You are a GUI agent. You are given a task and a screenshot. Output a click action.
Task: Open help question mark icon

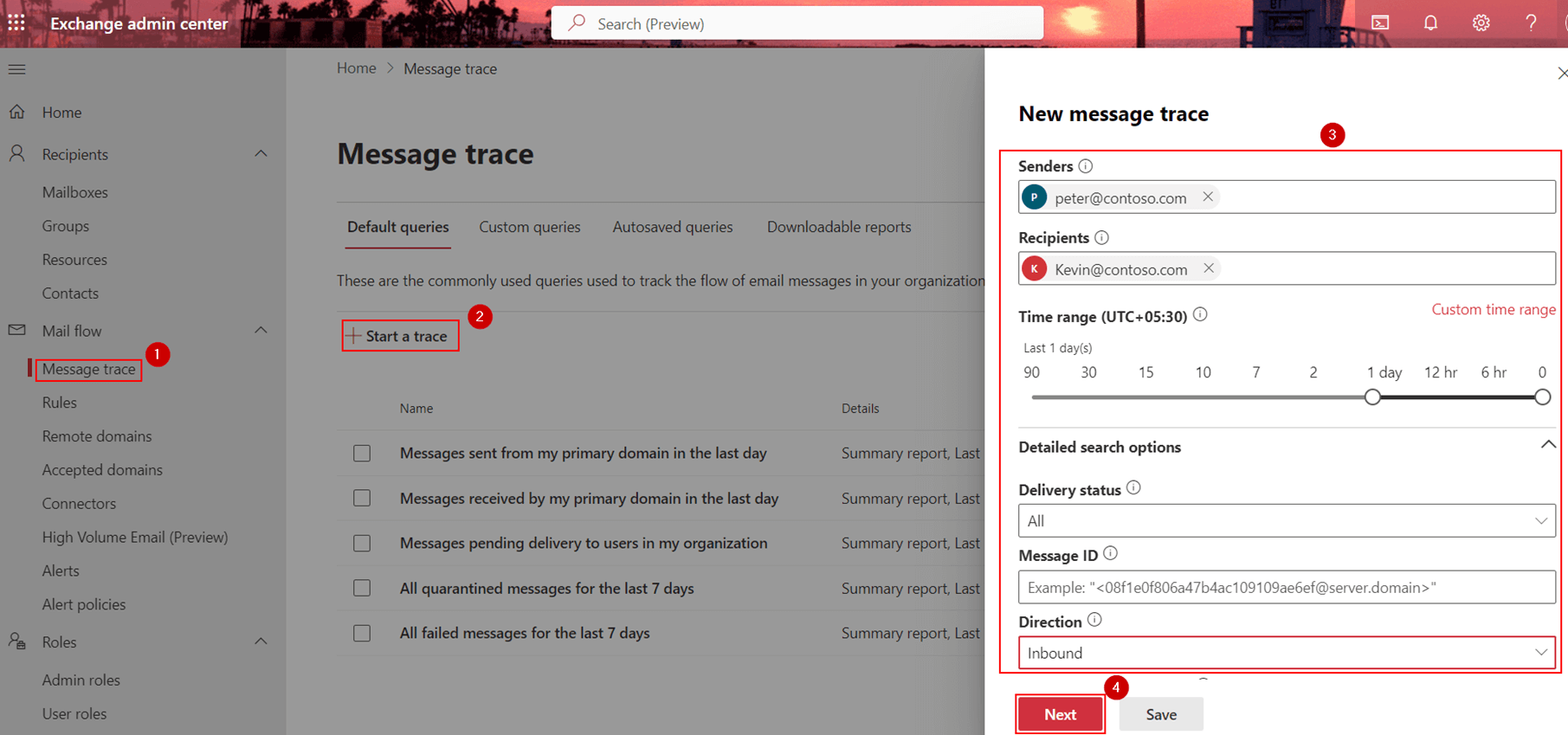[1531, 23]
